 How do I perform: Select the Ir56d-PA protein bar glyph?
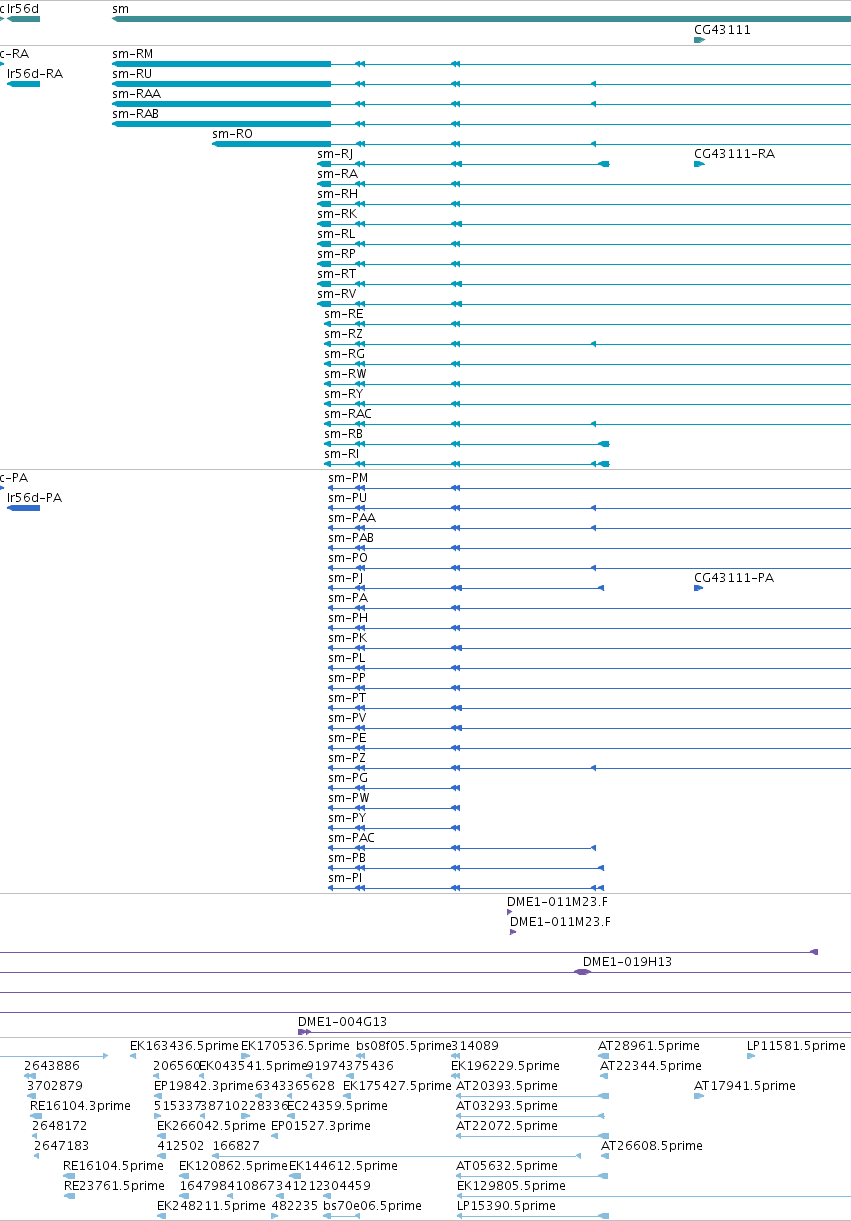pyautogui.click(x=24, y=508)
